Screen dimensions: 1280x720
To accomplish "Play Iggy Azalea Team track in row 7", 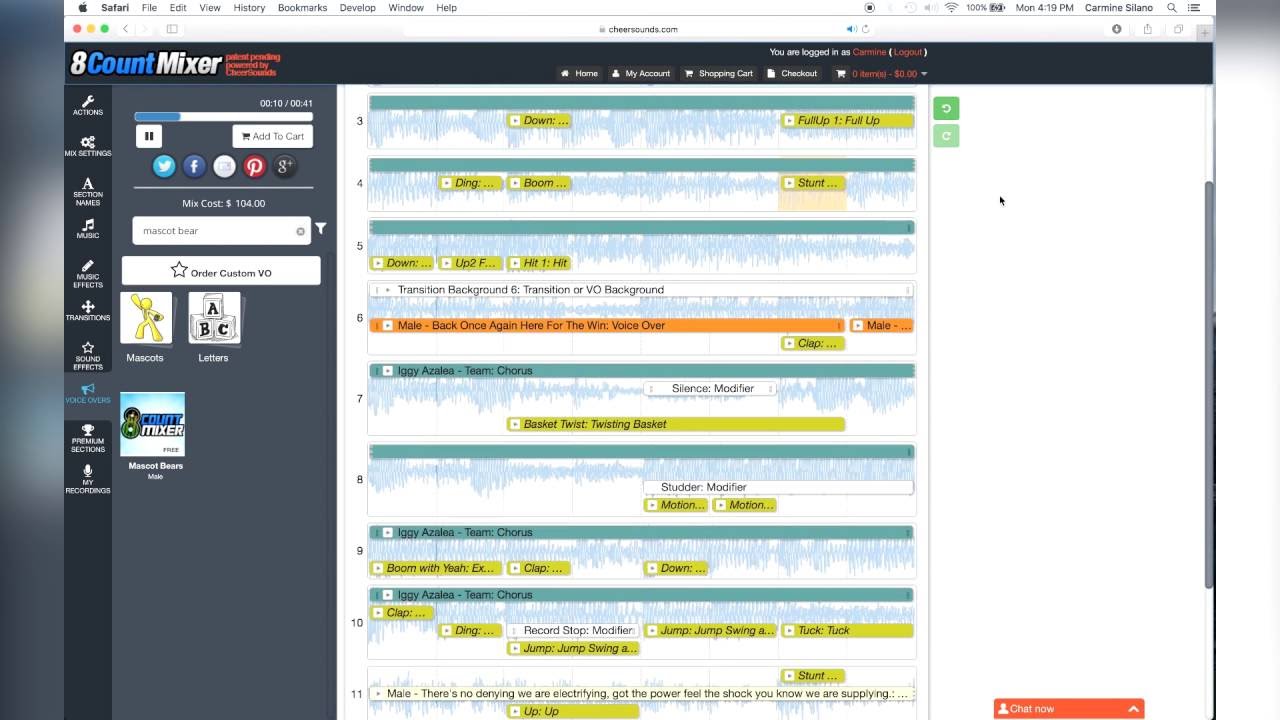I will tap(388, 371).
